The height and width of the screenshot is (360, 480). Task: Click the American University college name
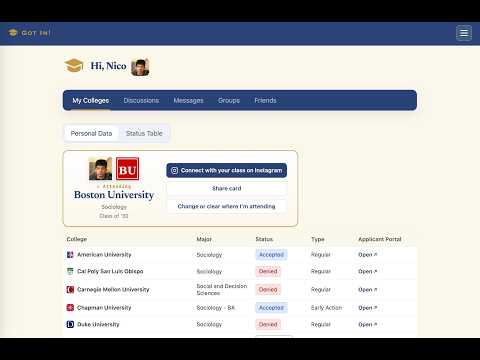tap(104, 255)
